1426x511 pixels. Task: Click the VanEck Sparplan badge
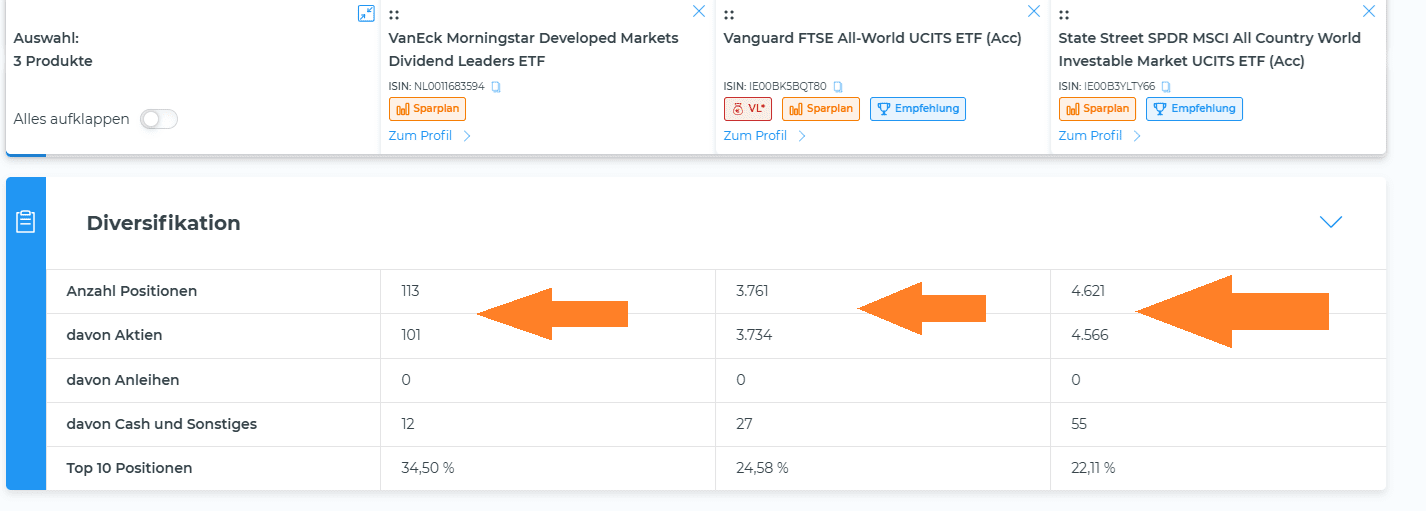[427, 109]
